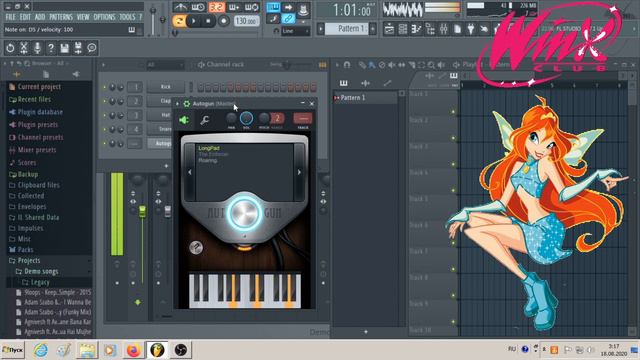Click the magnet snap icon in the playlist toolbar

pyautogui.click(x=347, y=64)
